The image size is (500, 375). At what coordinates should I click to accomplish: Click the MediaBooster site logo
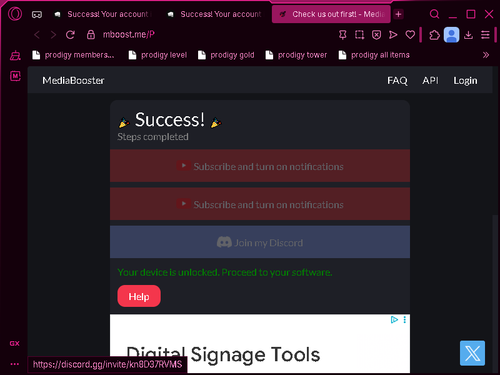[73, 80]
